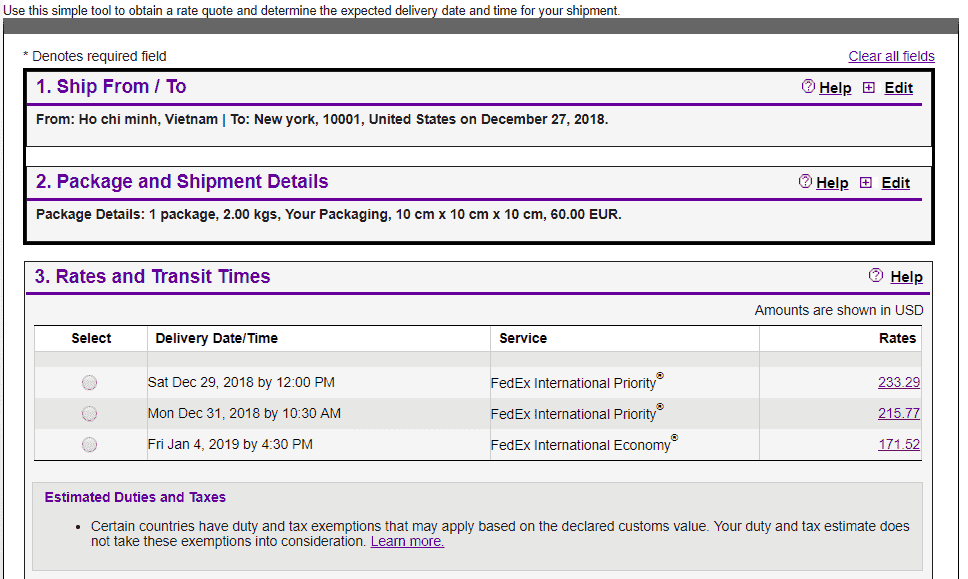Click the Rates column header

[898, 338]
